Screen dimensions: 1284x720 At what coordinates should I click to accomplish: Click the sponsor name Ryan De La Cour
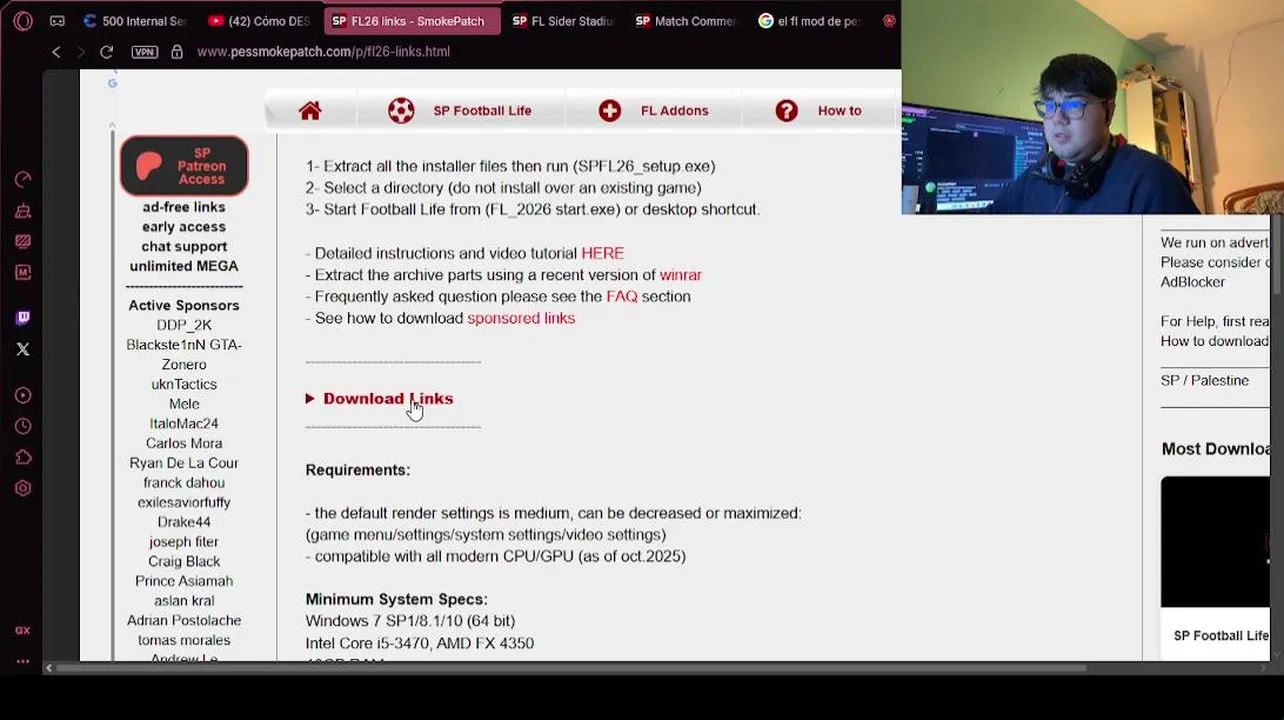(x=184, y=463)
